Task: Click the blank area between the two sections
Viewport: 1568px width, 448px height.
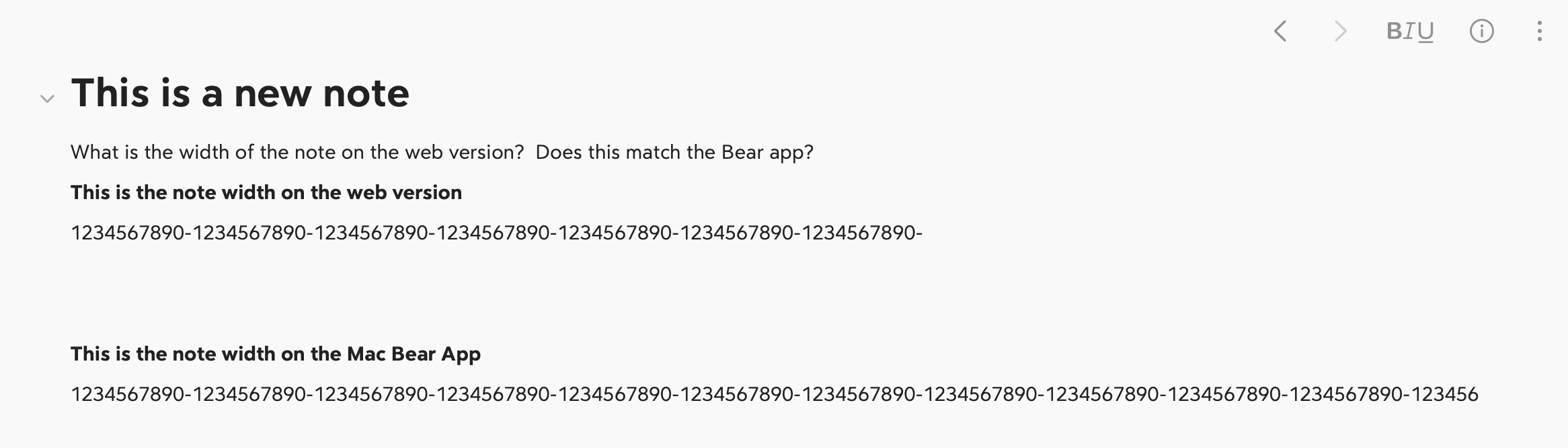Action: tap(471, 293)
